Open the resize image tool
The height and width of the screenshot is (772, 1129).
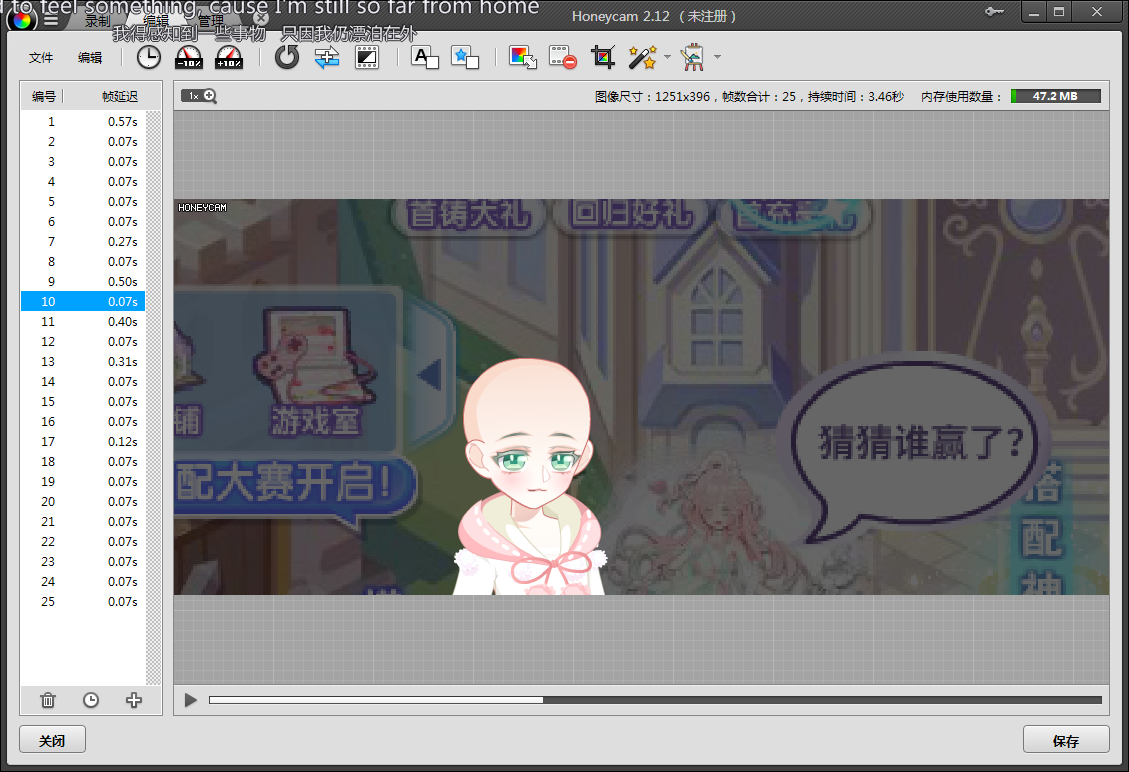tap(523, 57)
